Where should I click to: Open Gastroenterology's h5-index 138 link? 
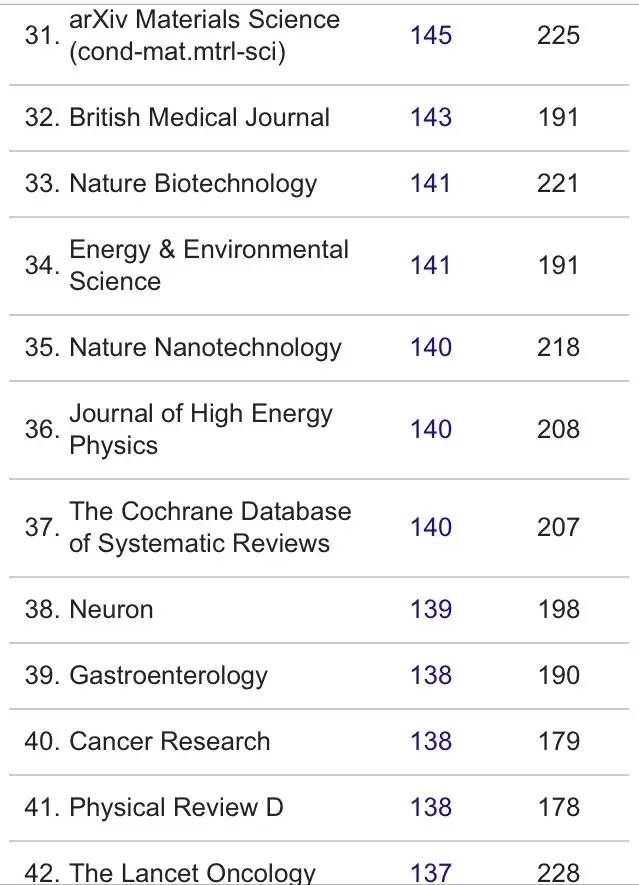431,676
